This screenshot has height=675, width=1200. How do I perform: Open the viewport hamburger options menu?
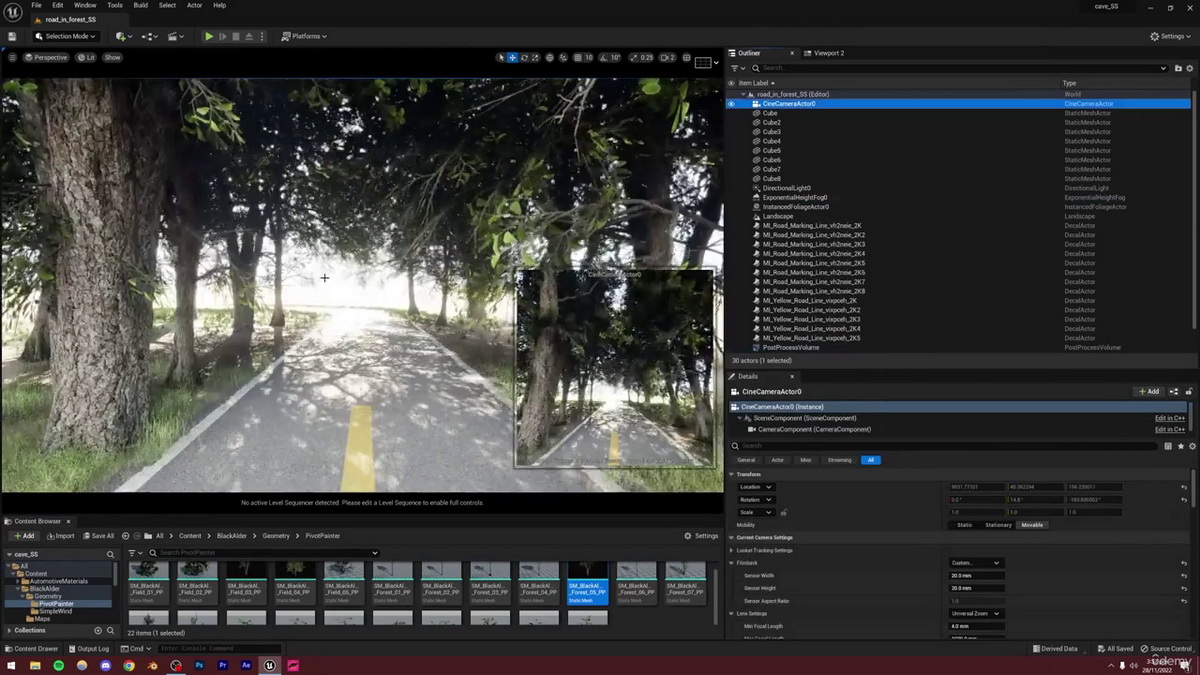click(13, 57)
